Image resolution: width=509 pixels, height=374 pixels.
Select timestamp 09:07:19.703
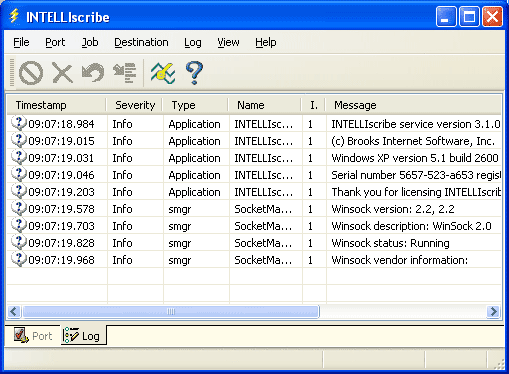click(61, 226)
